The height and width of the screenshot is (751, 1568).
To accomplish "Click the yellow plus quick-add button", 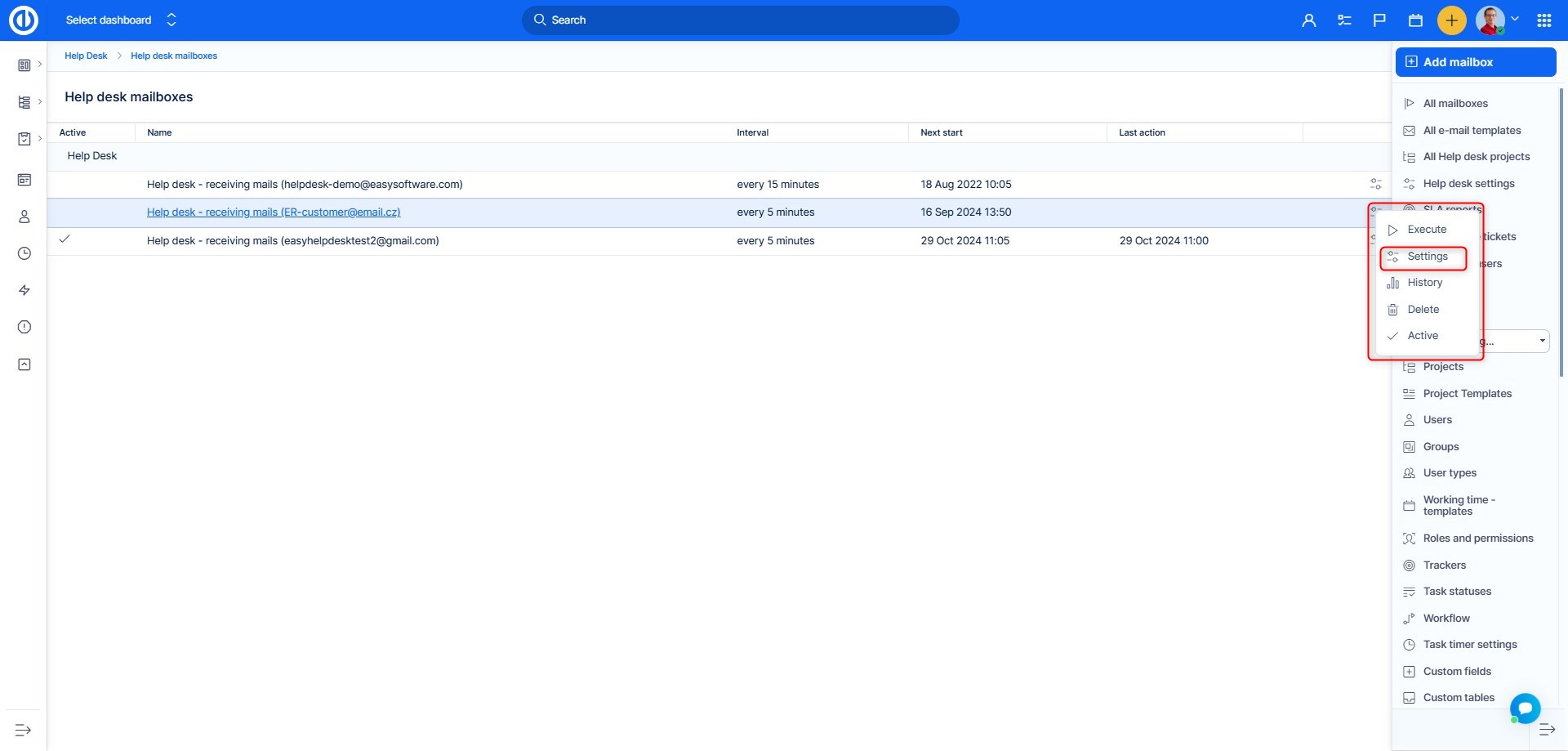I will pyautogui.click(x=1451, y=20).
